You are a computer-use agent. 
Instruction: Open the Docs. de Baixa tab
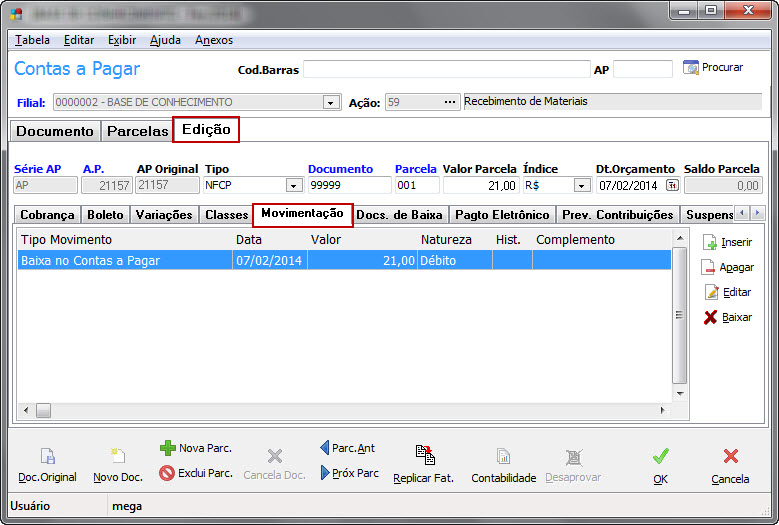400,214
